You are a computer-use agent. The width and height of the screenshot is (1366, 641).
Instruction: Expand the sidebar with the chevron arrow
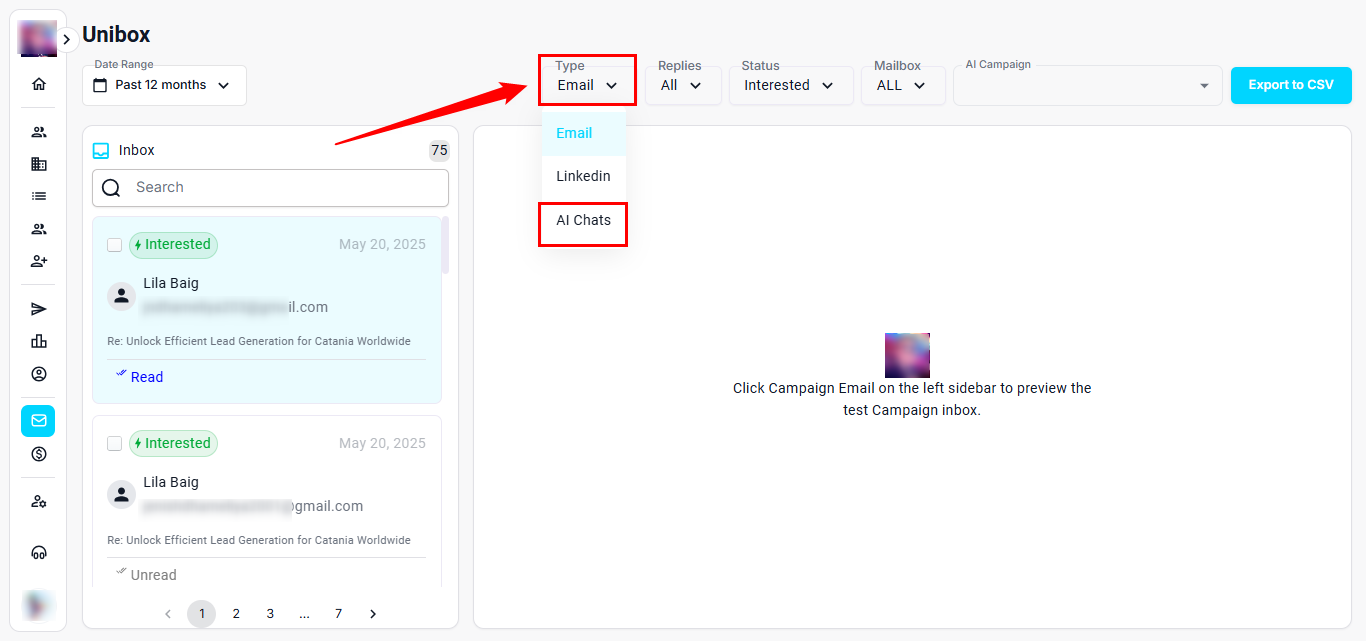point(66,39)
